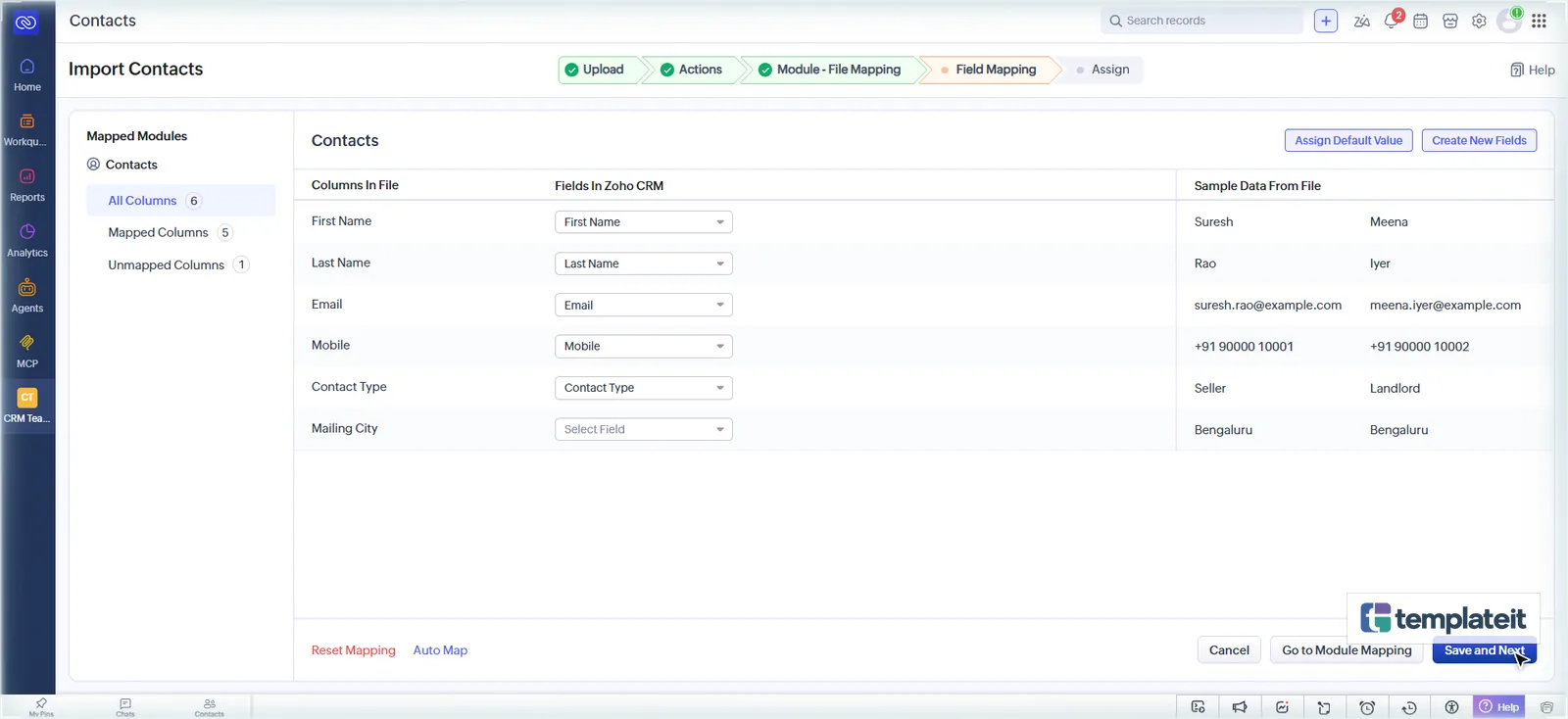This screenshot has height=719, width=1568.
Task: Open the Help link at top right
Action: point(1533,70)
